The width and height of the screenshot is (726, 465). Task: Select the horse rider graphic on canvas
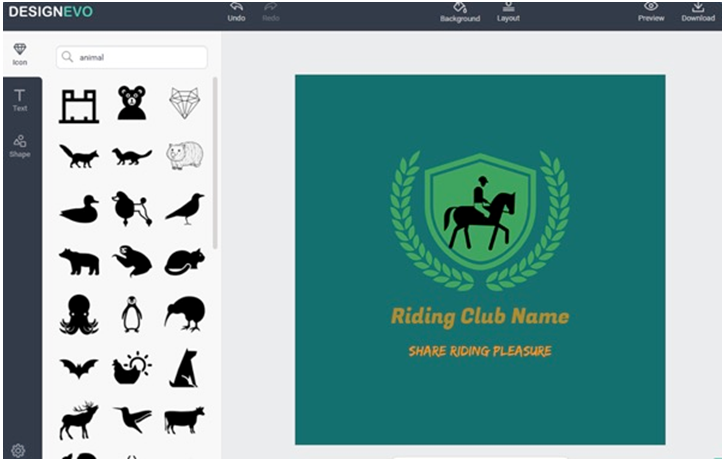pos(480,213)
